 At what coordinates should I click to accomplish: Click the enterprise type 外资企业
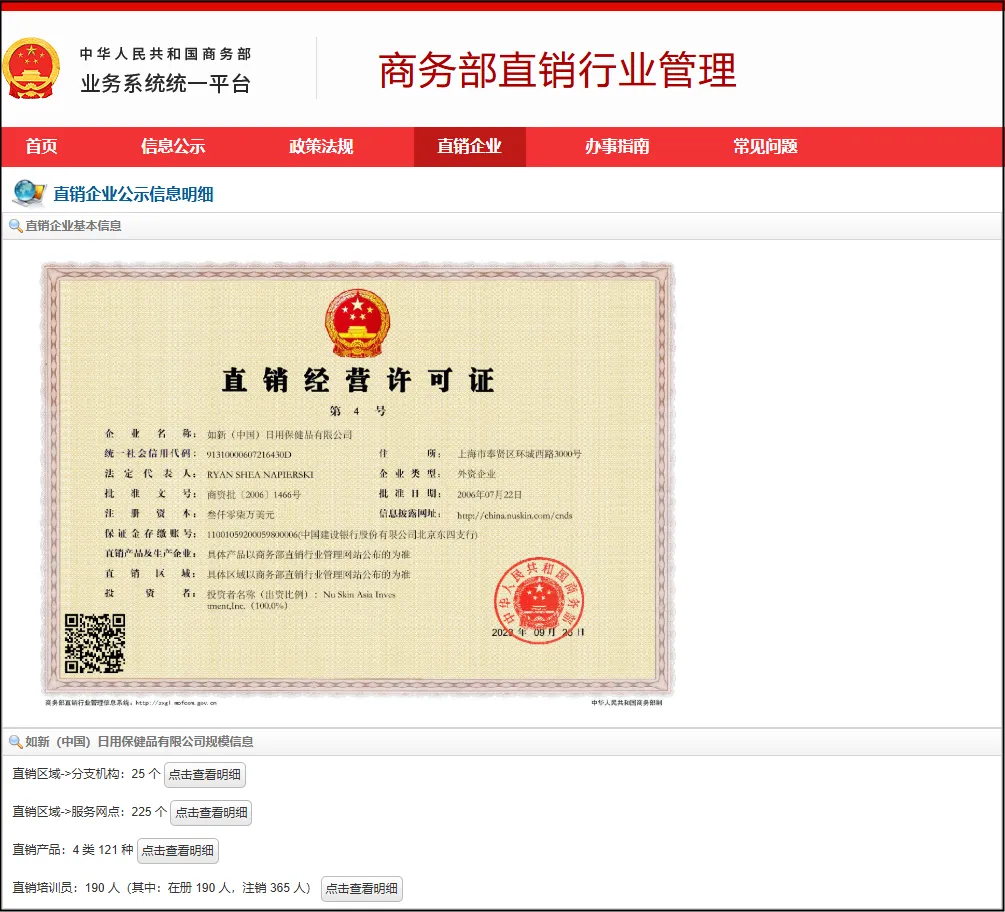(x=476, y=474)
